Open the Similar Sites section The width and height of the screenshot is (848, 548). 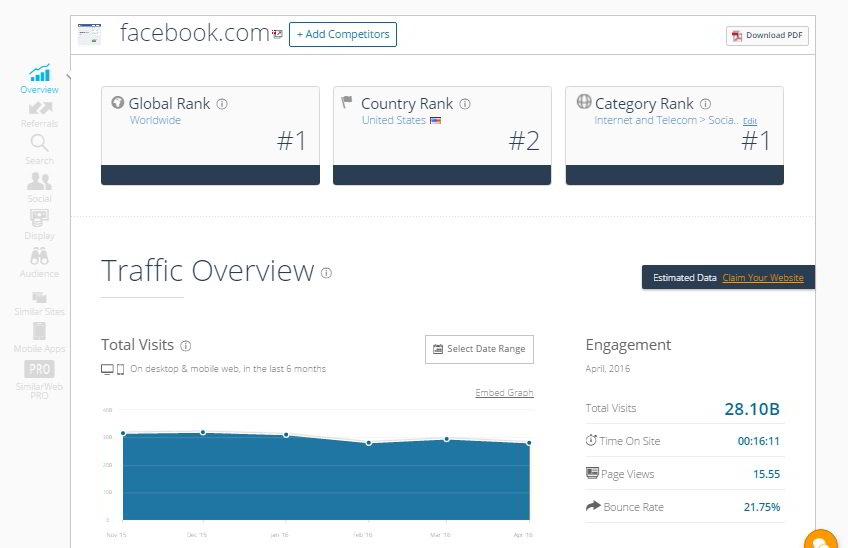(39, 303)
